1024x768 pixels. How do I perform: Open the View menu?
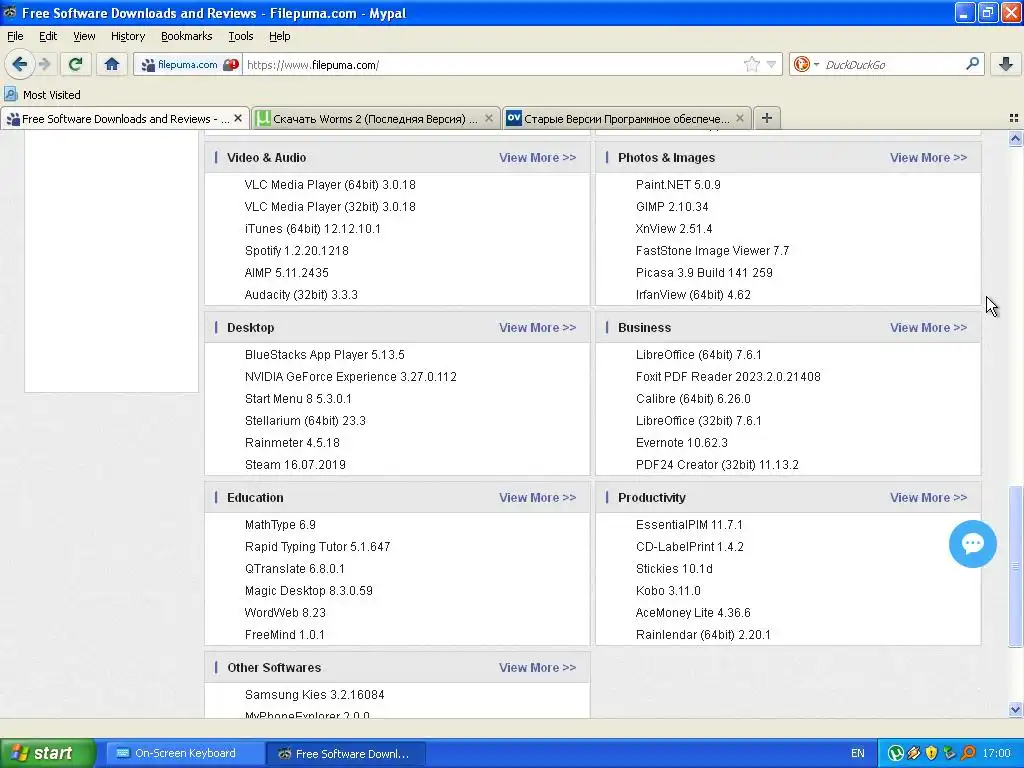click(x=84, y=36)
